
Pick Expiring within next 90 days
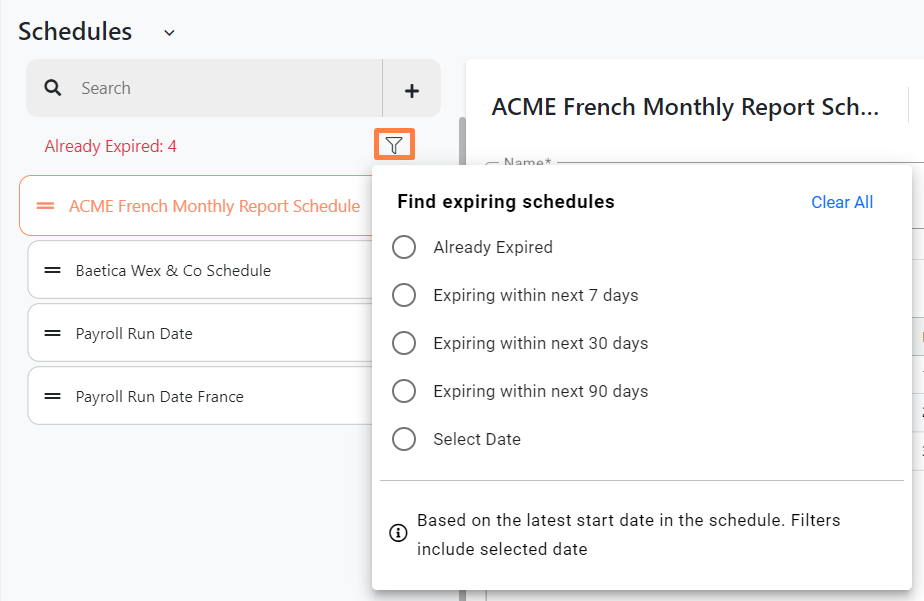point(404,391)
